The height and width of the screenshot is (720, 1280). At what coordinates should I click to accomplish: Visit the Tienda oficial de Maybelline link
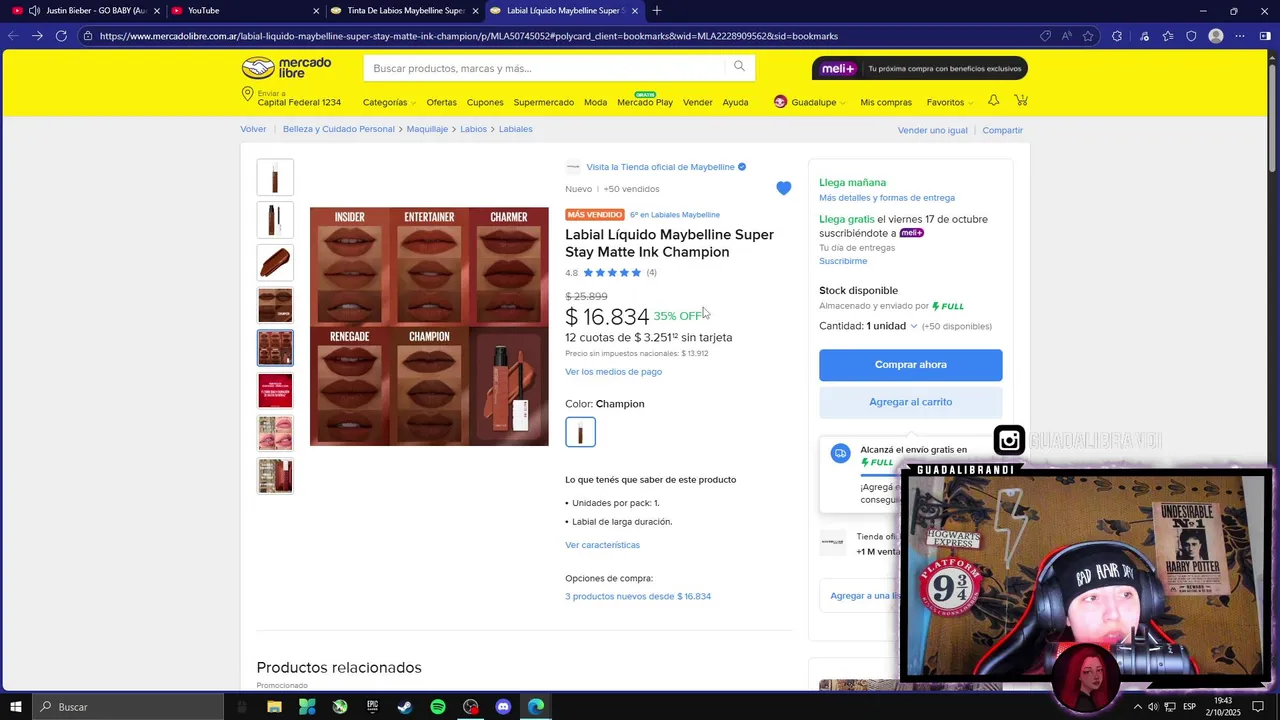click(x=660, y=167)
